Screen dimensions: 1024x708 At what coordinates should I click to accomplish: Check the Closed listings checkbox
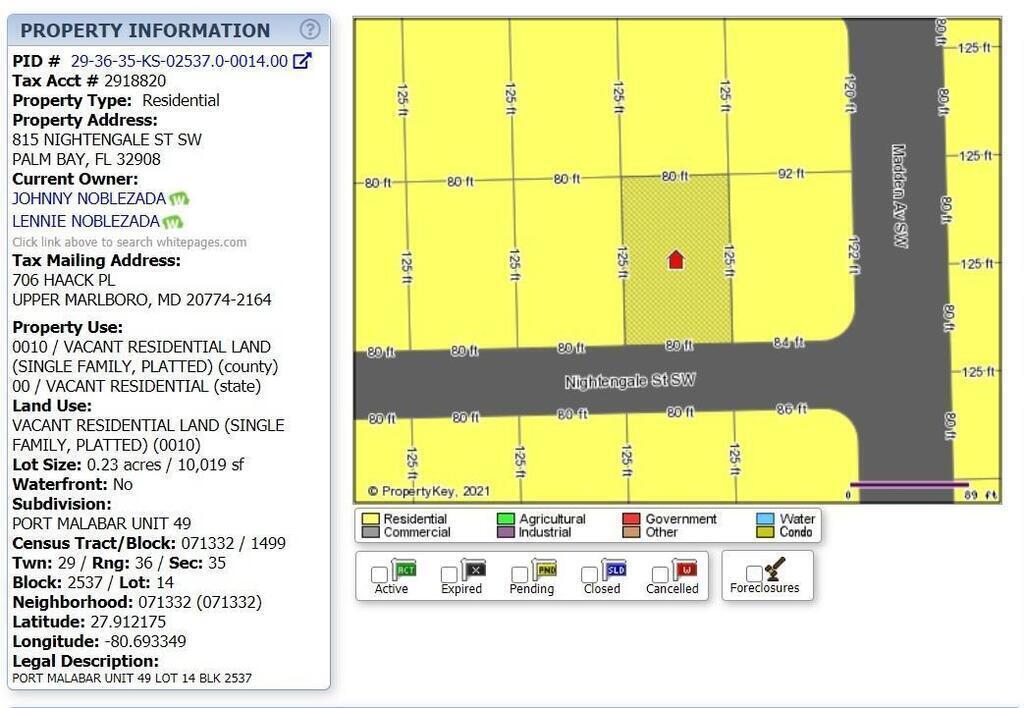tap(589, 575)
